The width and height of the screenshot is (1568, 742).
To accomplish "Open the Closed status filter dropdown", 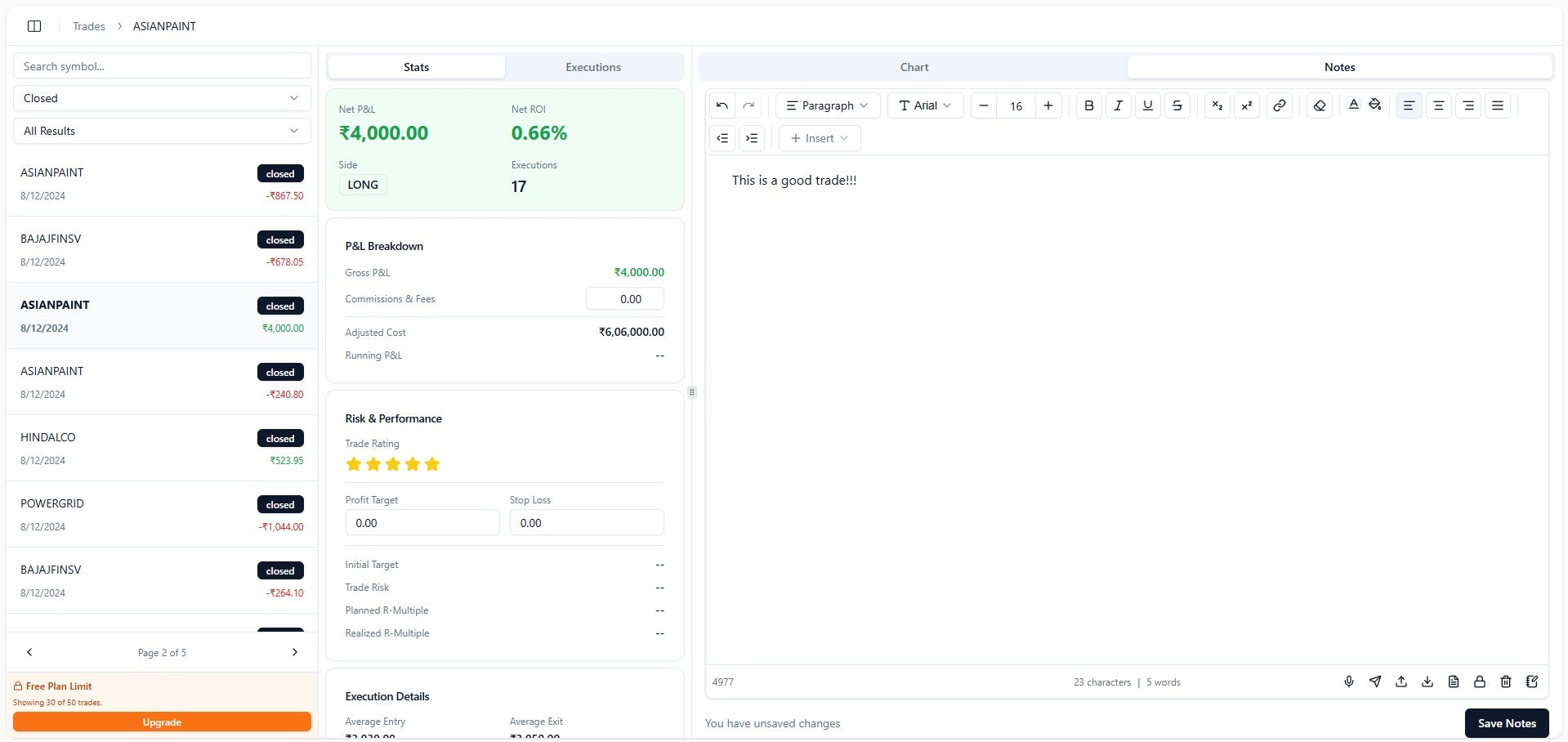I will [161, 98].
